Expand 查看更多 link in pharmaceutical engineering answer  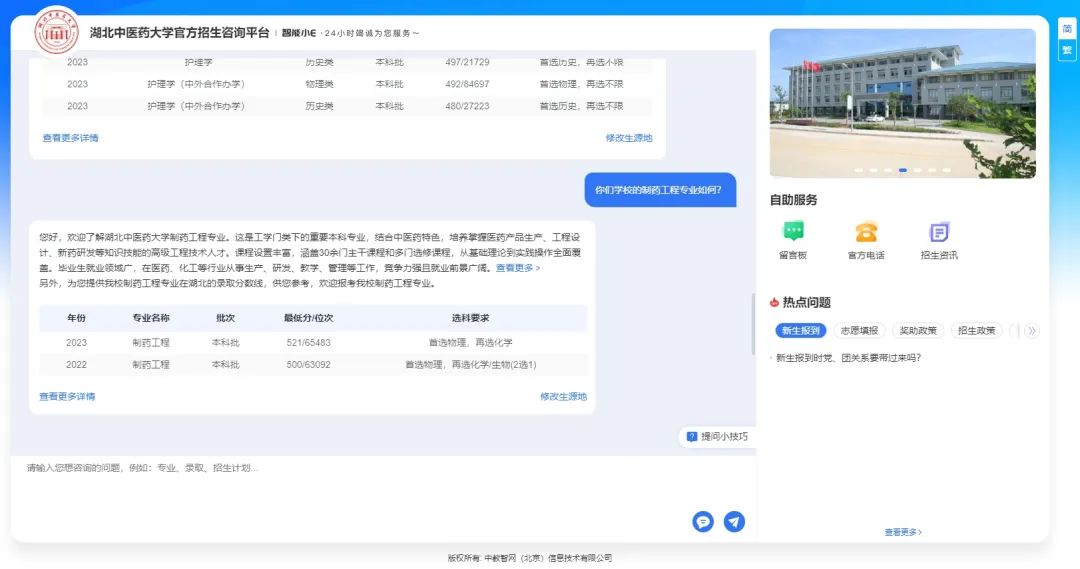pyautogui.click(x=518, y=268)
